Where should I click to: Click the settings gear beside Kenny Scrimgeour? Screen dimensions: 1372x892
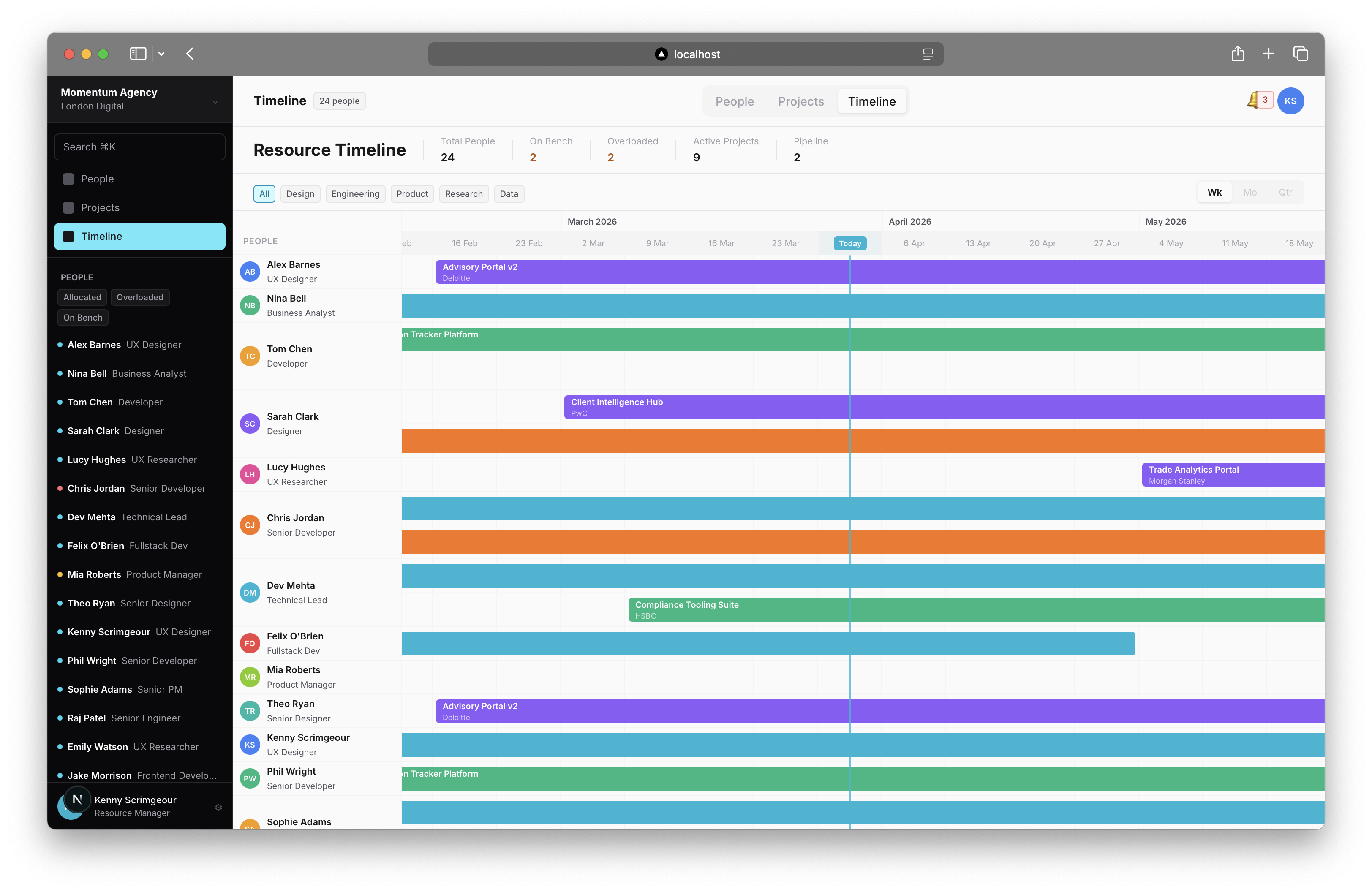tap(218, 807)
